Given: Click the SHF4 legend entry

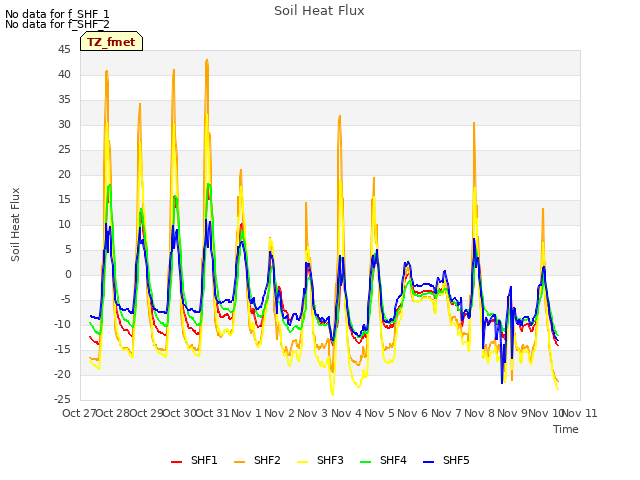Looking at the screenshot, I should pos(383,460).
